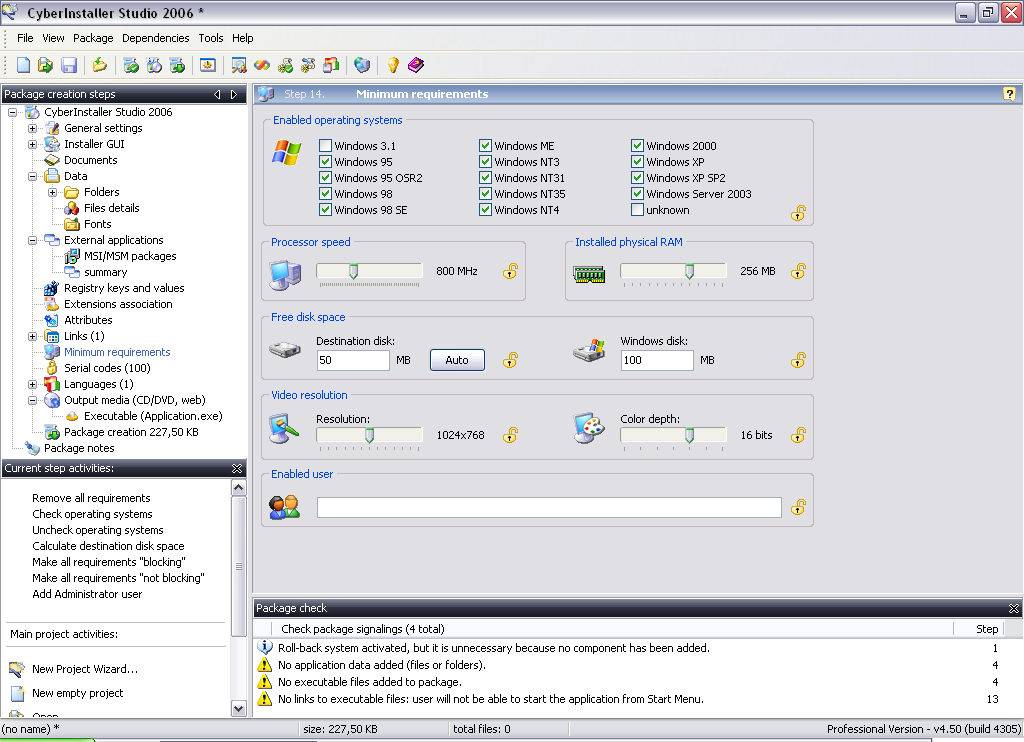Click the Processor speed slider handle
This screenshot has height=742, width=1024.
353,271
